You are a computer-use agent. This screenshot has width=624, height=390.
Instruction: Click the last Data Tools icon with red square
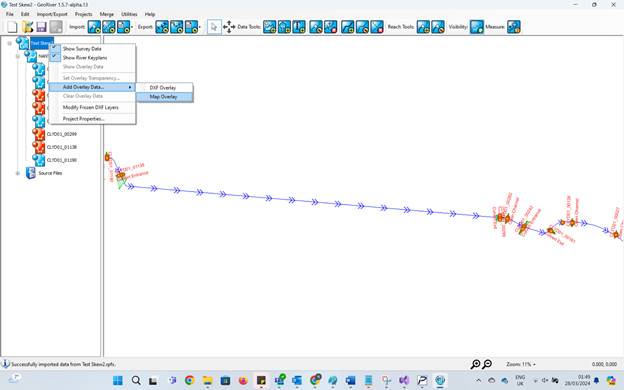(377, 27)
